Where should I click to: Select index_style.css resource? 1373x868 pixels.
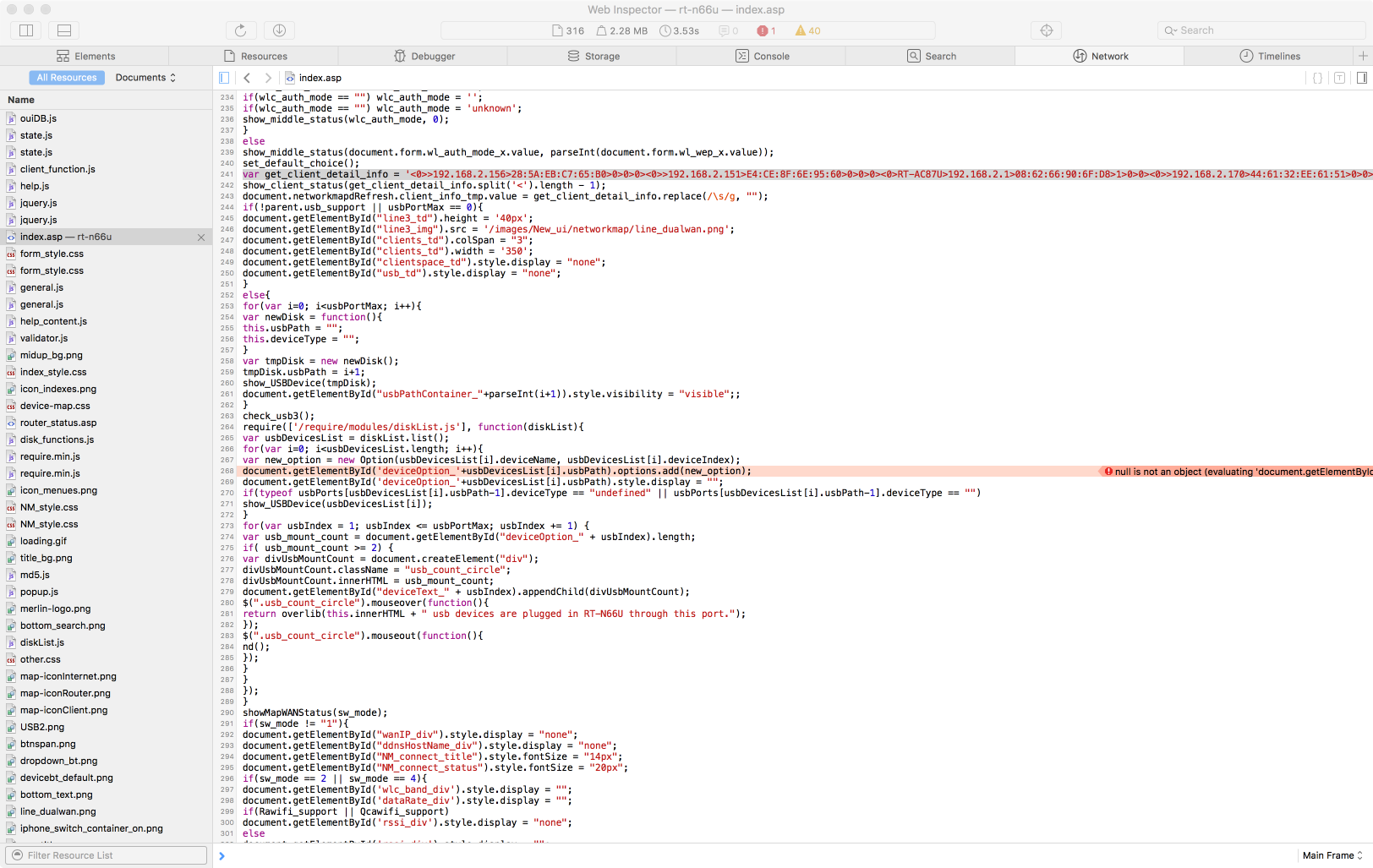106,372
